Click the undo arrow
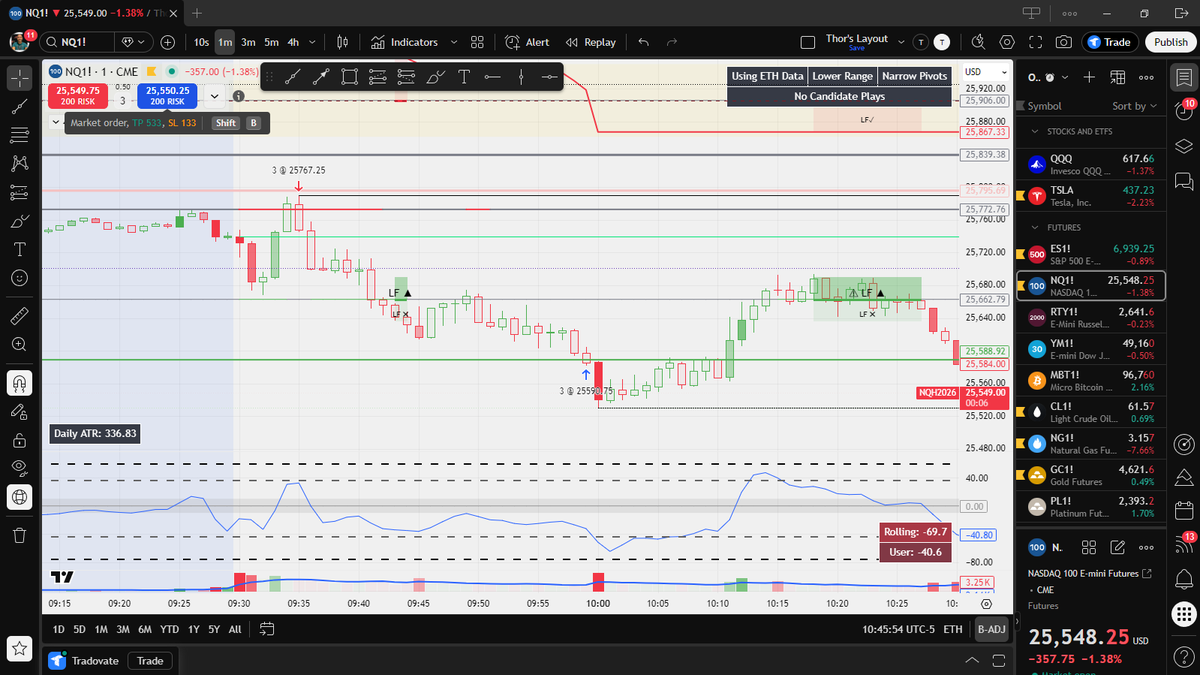 [x=643, y=42]
